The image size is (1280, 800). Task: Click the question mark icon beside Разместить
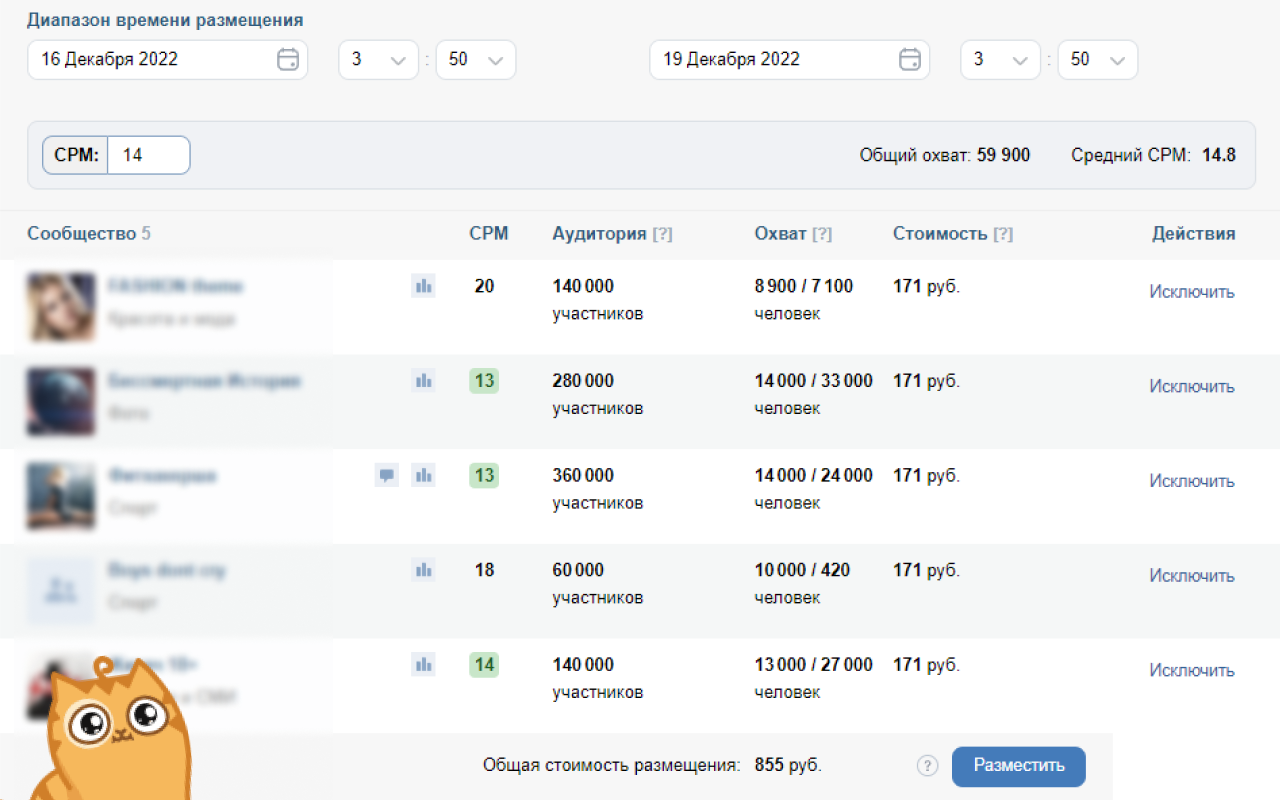tap(928, 766)
